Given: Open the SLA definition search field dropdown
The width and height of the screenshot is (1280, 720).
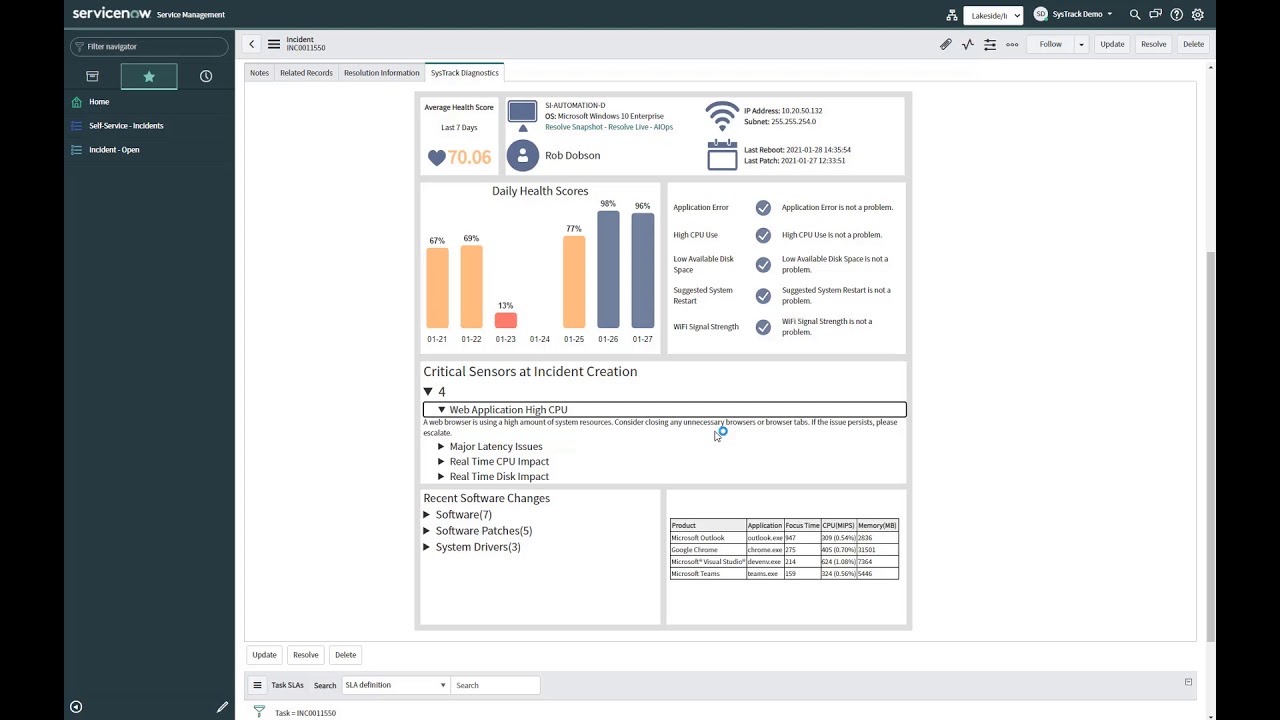Looking at the screenshot, I should pyautogui.click(x=396, y=685).
